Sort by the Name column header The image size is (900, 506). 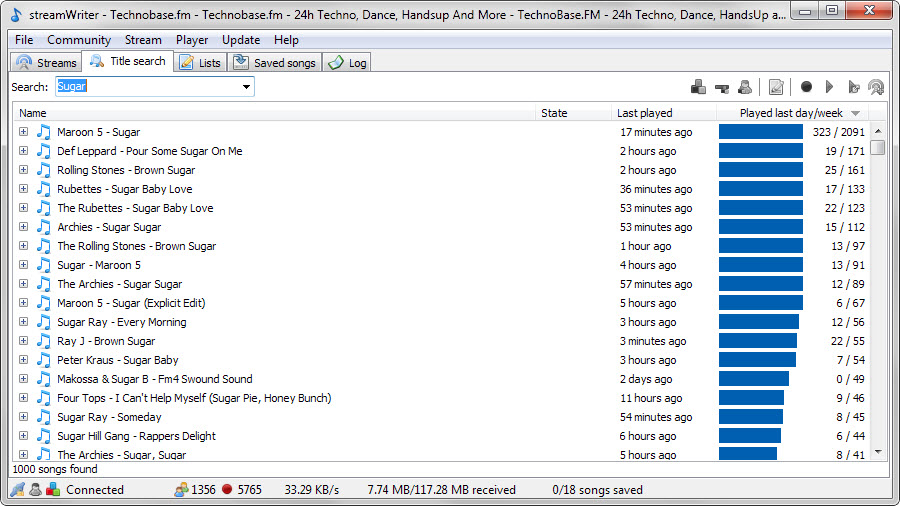pyautogui.click(x=274, y=113)
